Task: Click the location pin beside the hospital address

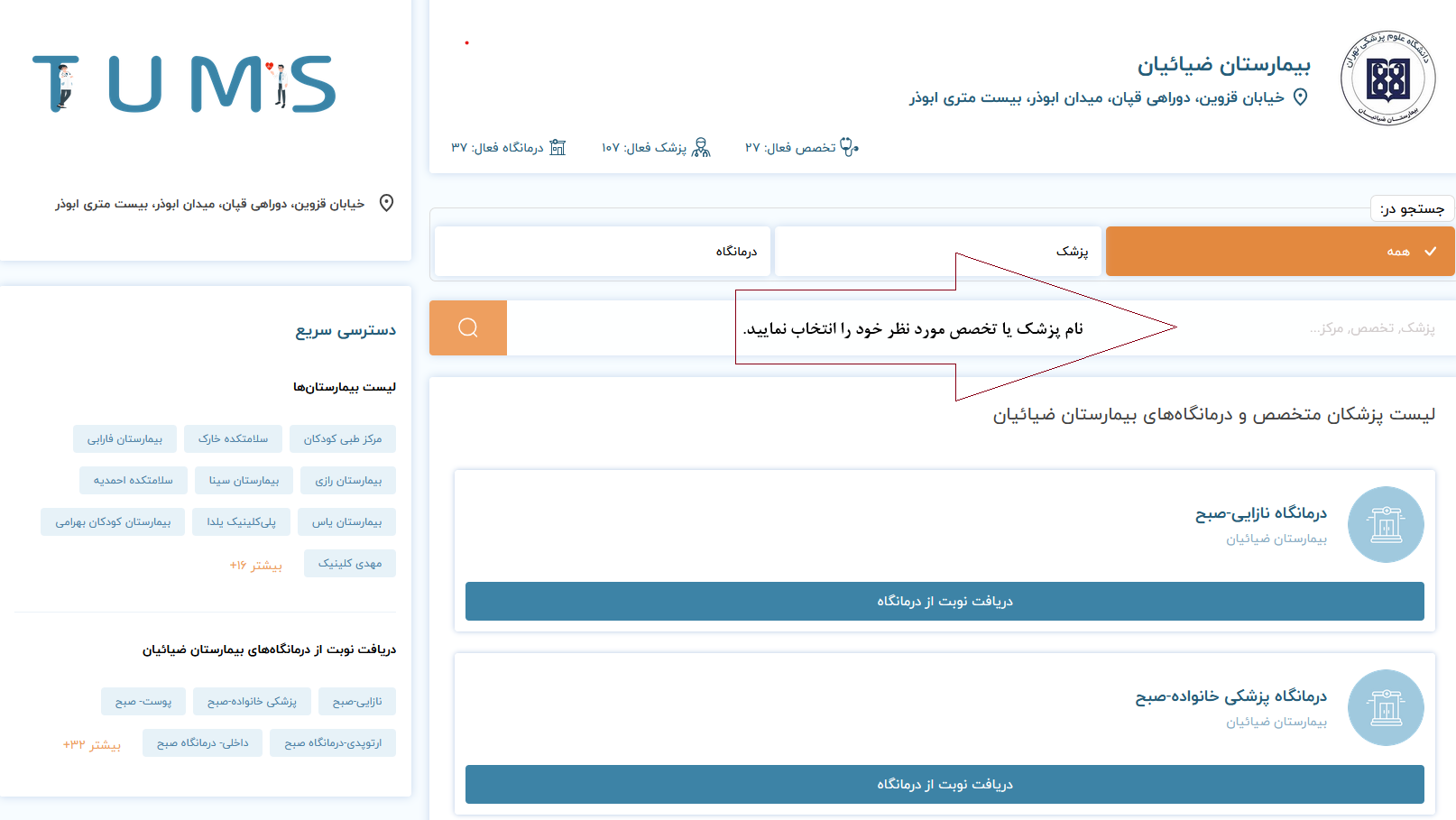Action: (1300, 97)
